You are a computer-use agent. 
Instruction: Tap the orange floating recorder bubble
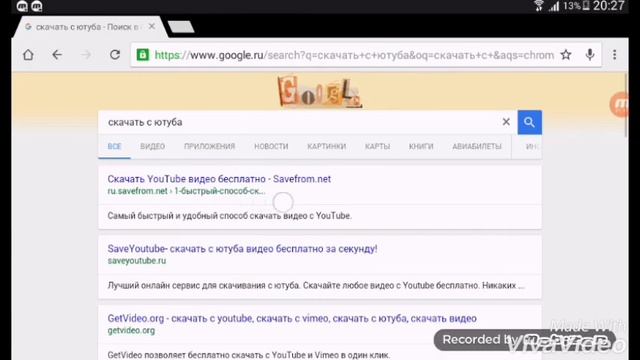click(x=620, y=104)
